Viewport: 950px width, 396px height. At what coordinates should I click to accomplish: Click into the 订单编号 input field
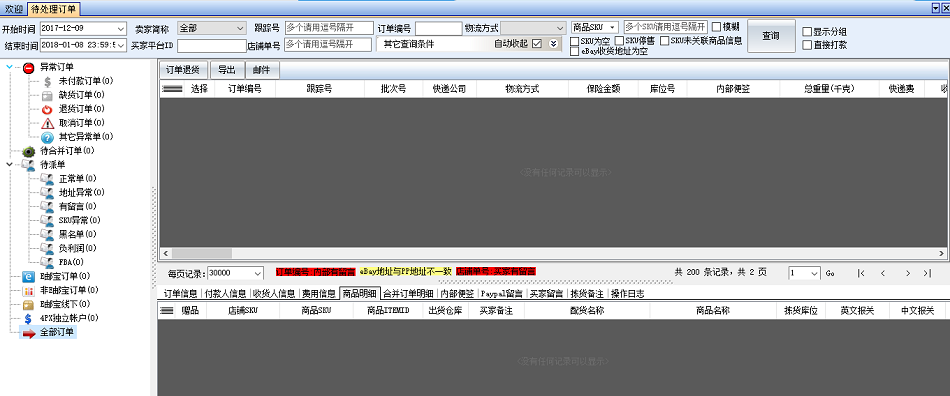tap(439, 28)
